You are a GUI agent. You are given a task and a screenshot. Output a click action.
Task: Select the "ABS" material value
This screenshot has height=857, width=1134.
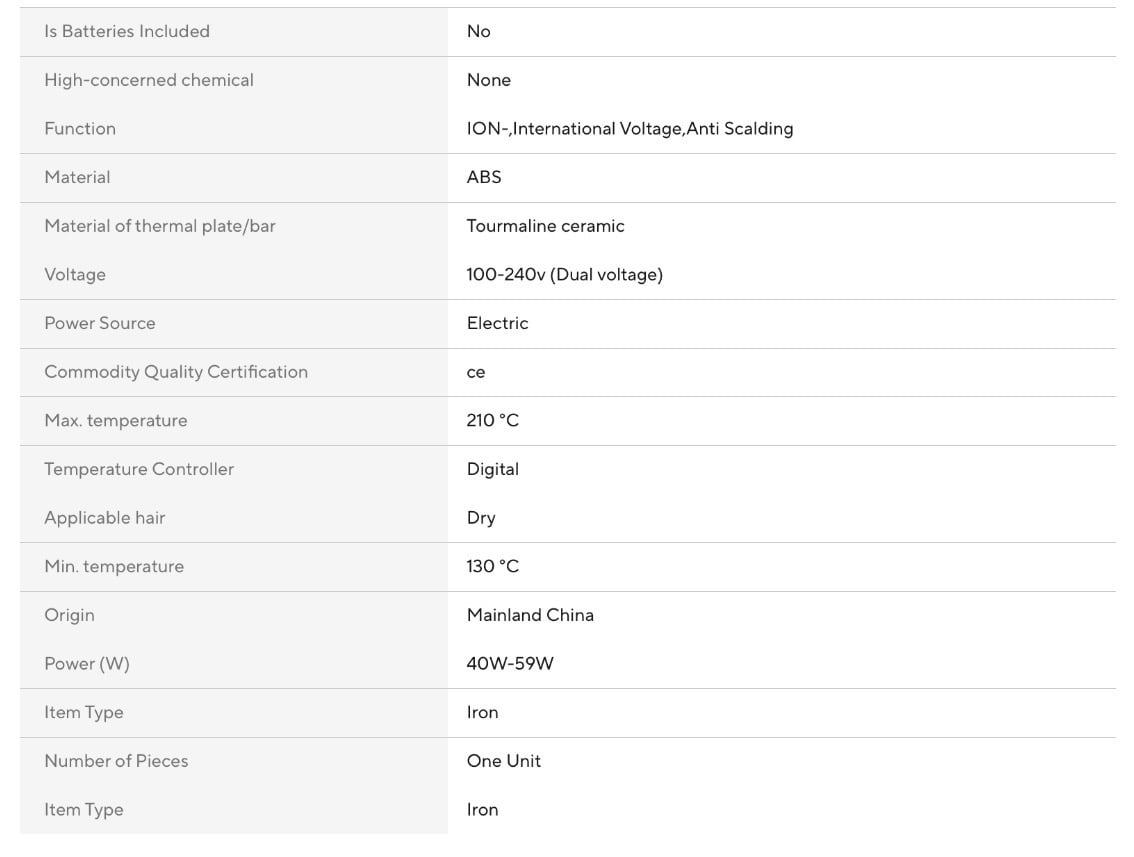pyautogui.click(x=484, y=177)
